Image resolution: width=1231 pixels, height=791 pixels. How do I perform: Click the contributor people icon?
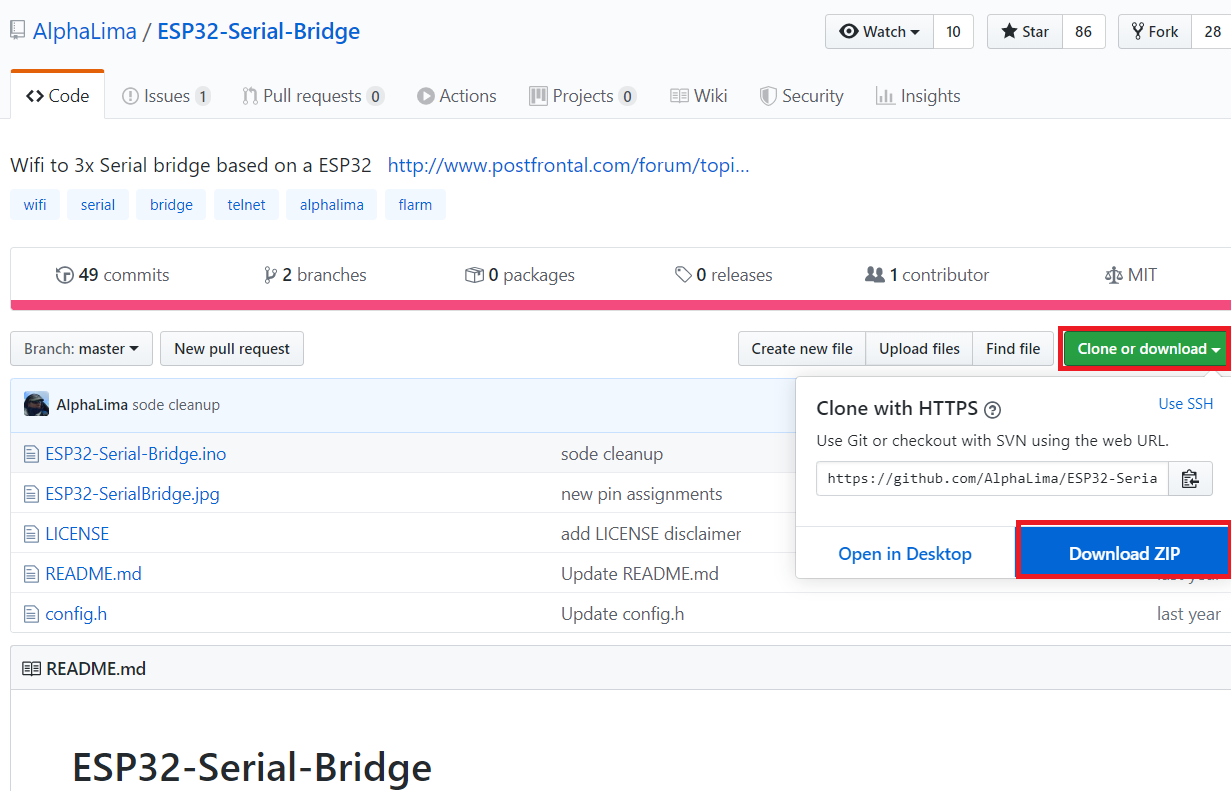click(x=875, y=275)
